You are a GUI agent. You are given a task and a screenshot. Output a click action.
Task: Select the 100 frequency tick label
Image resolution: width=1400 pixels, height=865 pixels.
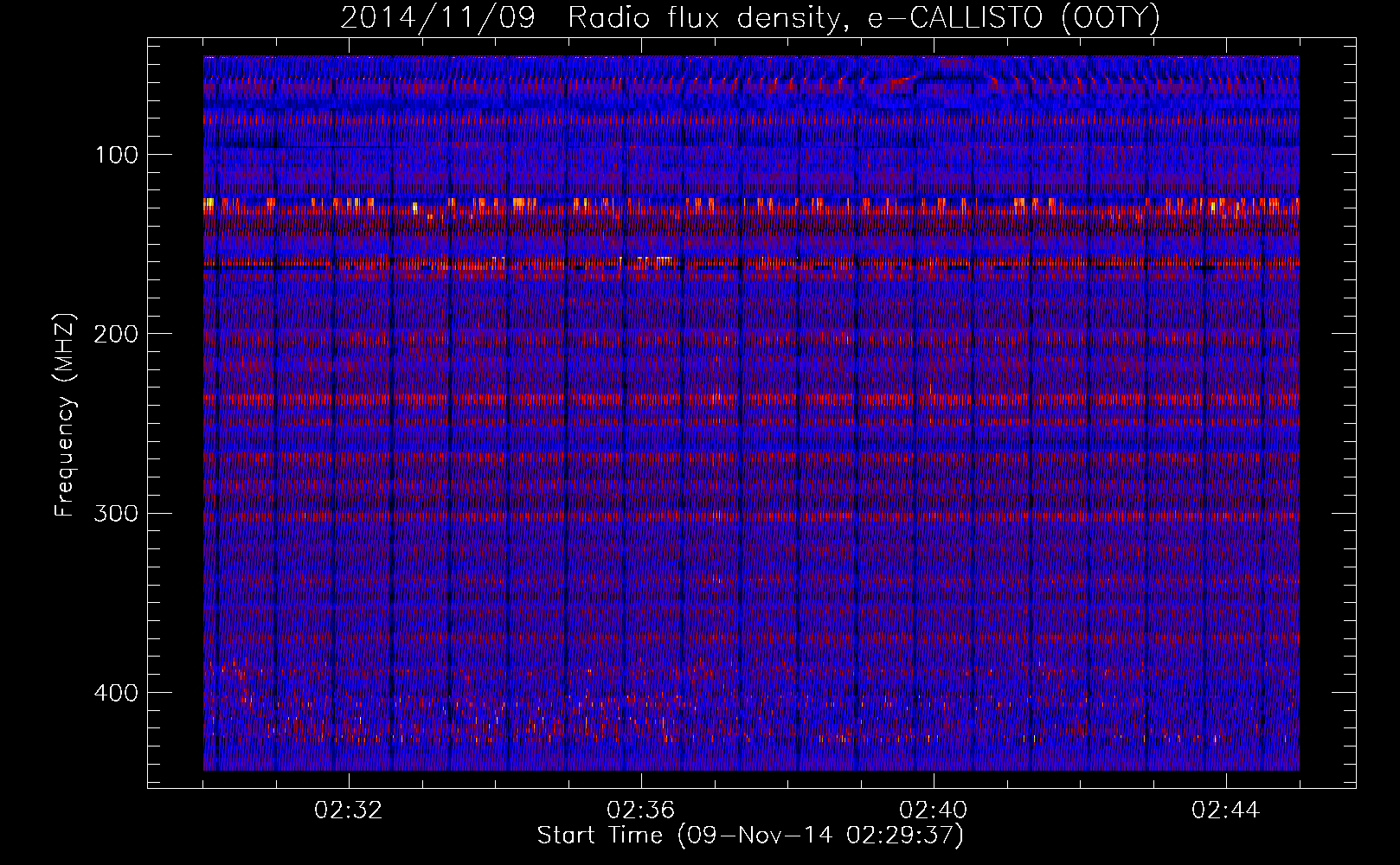tap(116, 155)
